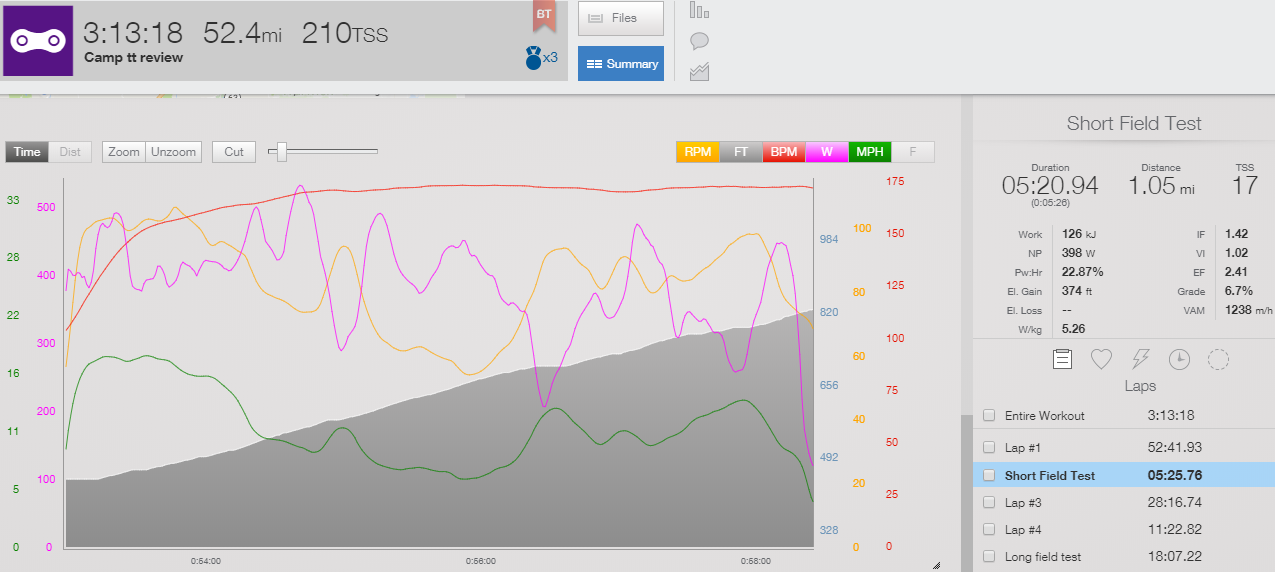
Task: Click the Unzoom button
Action: 174,152
